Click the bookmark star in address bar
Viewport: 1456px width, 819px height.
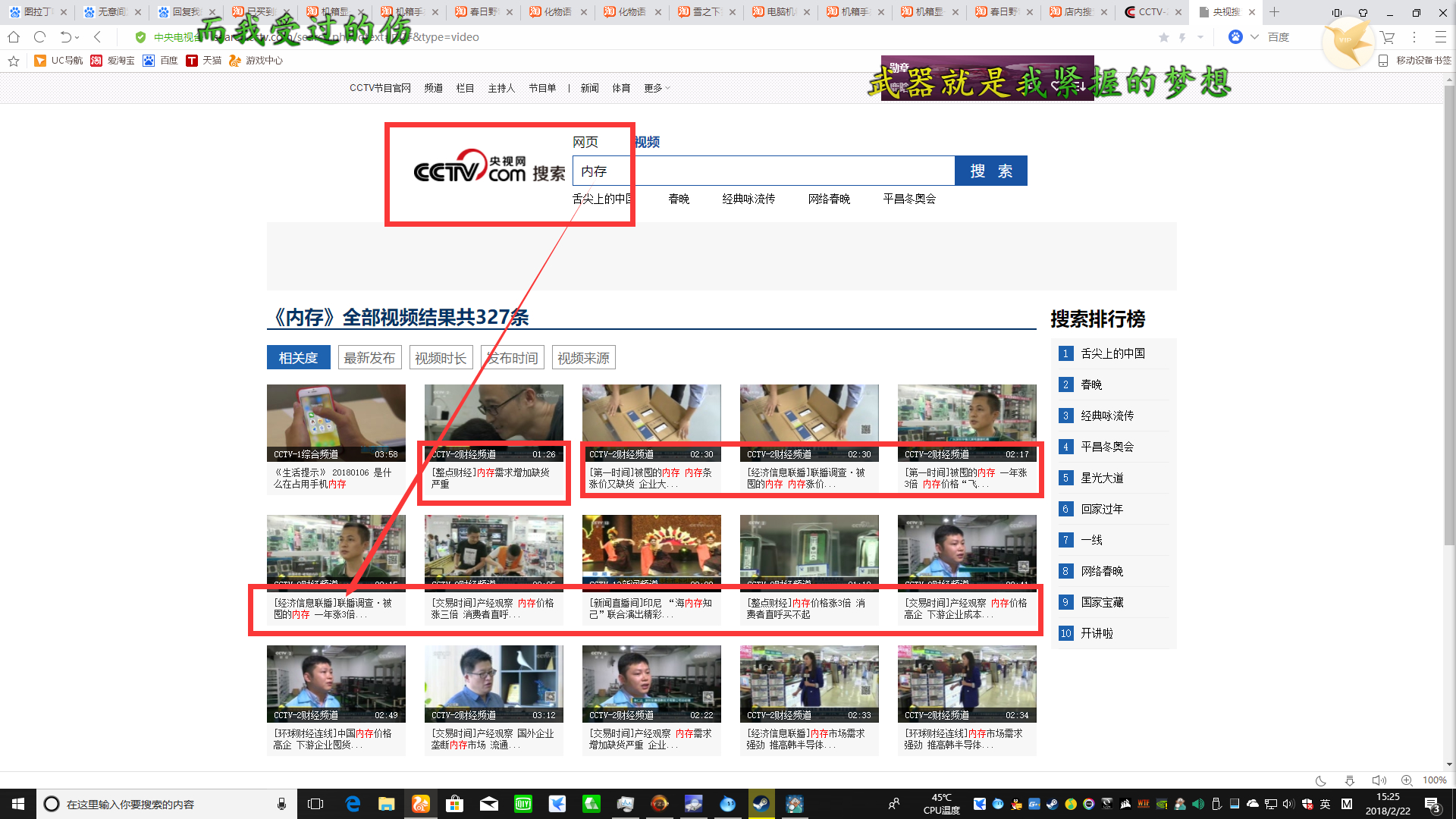coord(1164,37)
